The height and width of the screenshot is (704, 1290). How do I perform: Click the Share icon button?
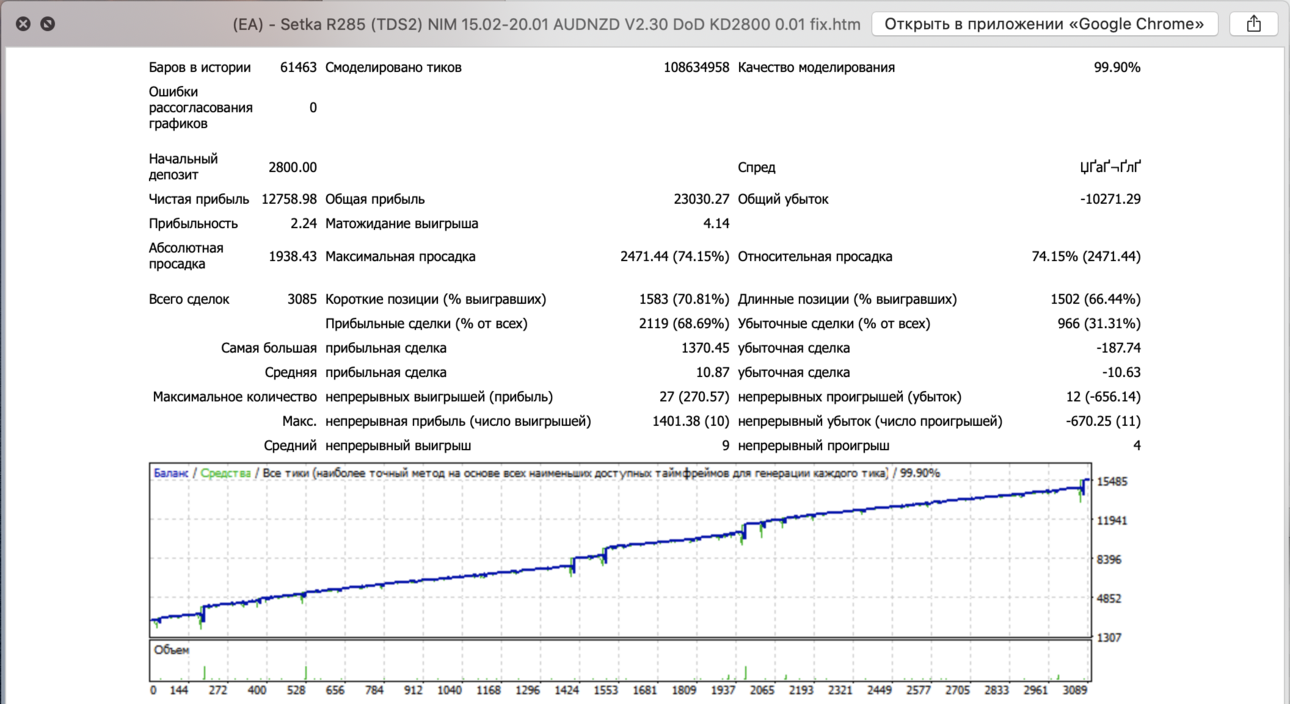(1254, 24)
